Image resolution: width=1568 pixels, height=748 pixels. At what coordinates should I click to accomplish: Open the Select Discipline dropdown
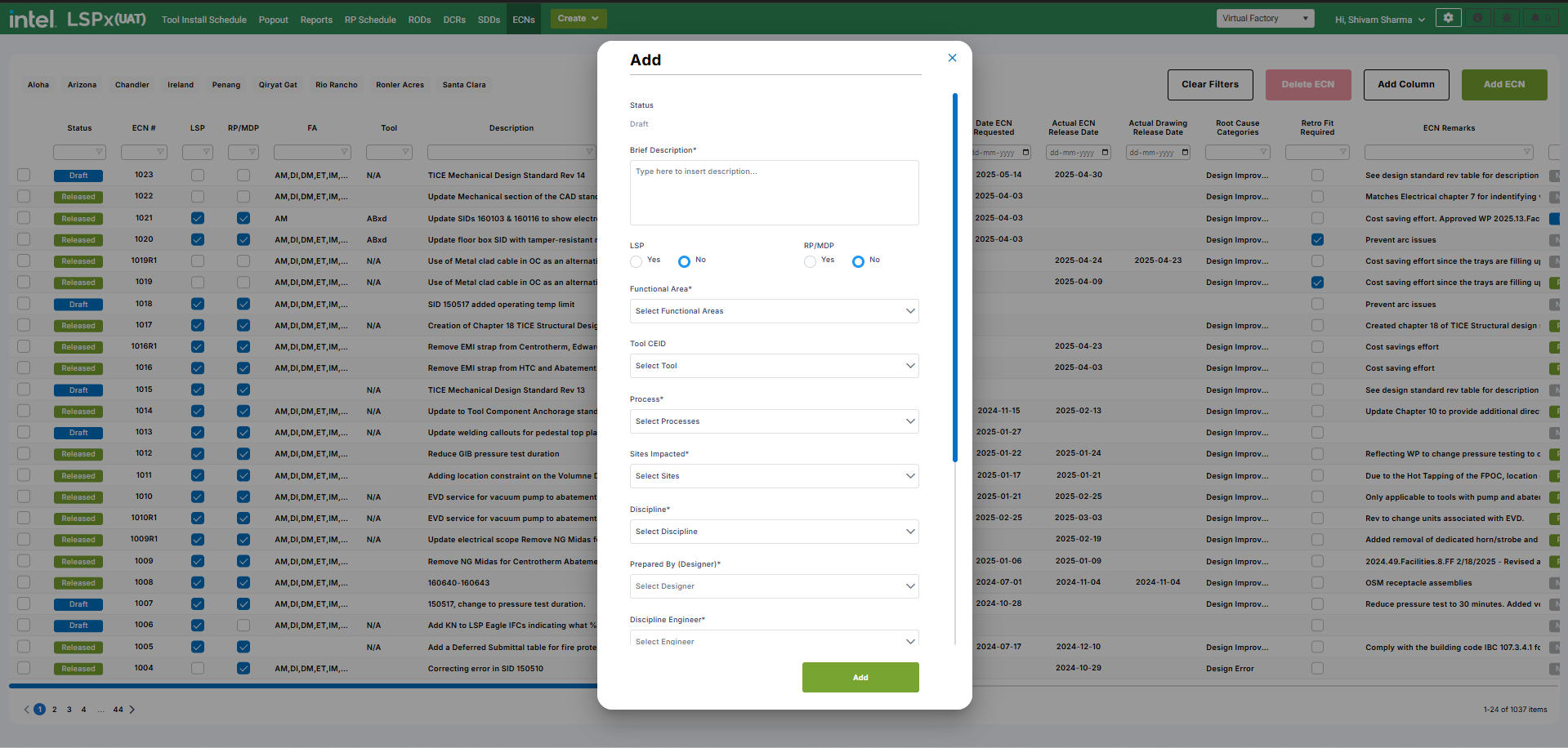(774, 532)
